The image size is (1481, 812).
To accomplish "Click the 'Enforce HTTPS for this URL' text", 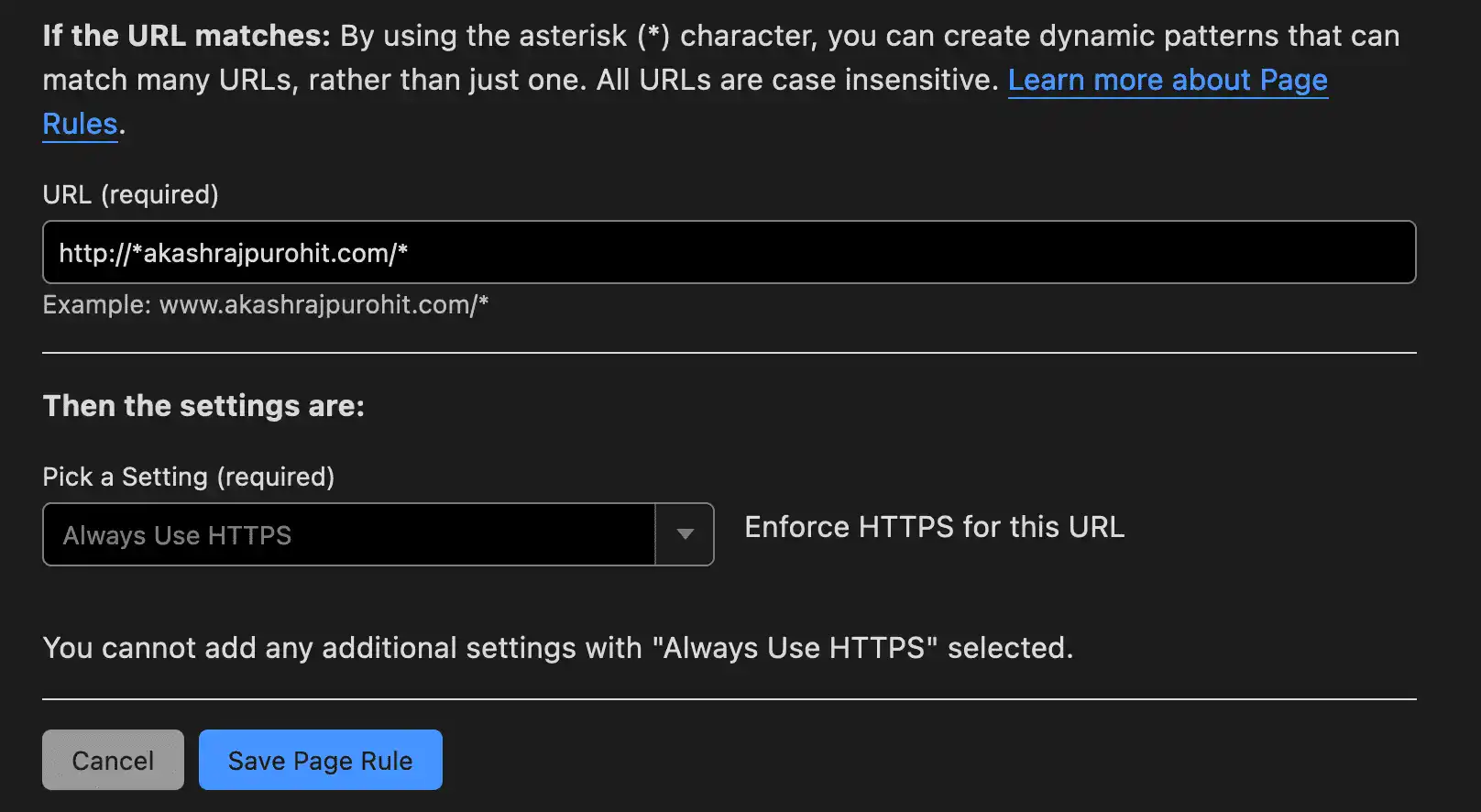I will point(934,527).
